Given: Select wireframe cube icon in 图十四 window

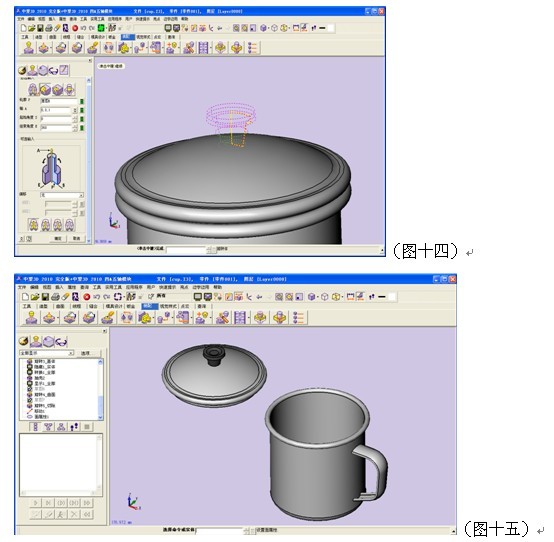Looking at the screenshot, I should [274, 28].
